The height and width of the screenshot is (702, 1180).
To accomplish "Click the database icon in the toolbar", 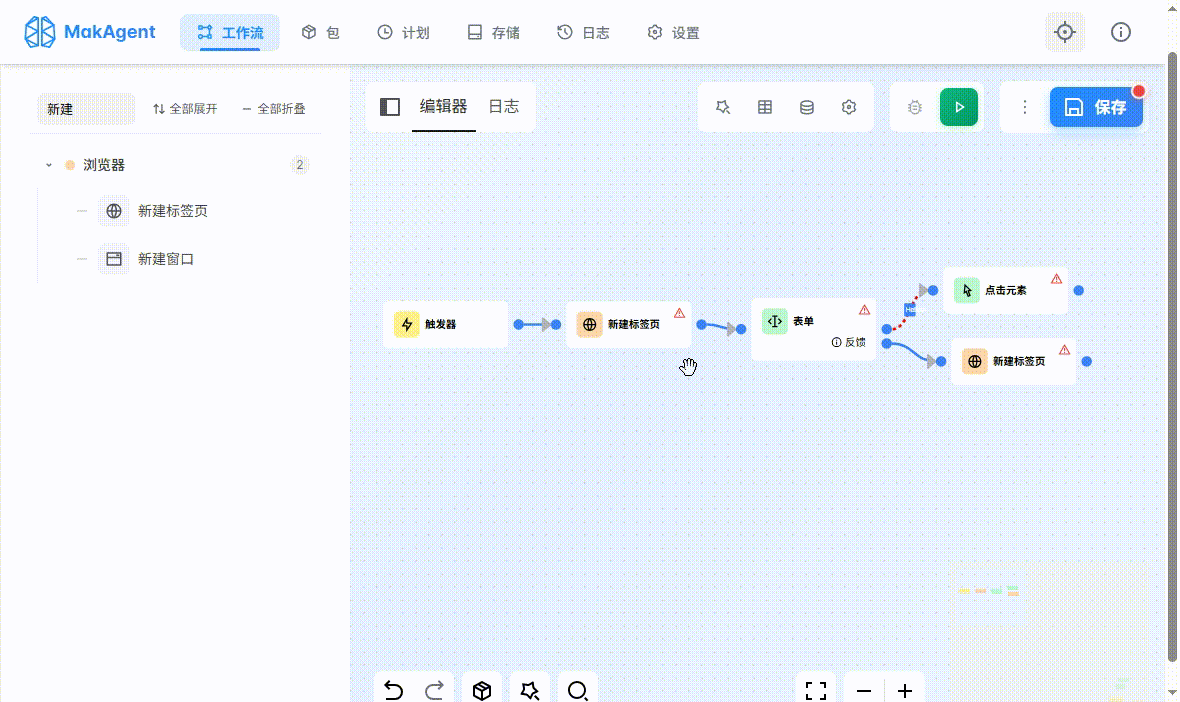I will [x=807, y=107].
